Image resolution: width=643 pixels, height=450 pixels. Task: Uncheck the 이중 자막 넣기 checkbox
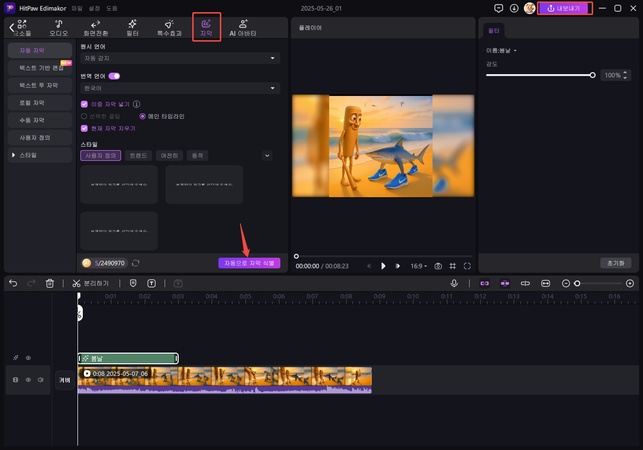pos(84,103)
